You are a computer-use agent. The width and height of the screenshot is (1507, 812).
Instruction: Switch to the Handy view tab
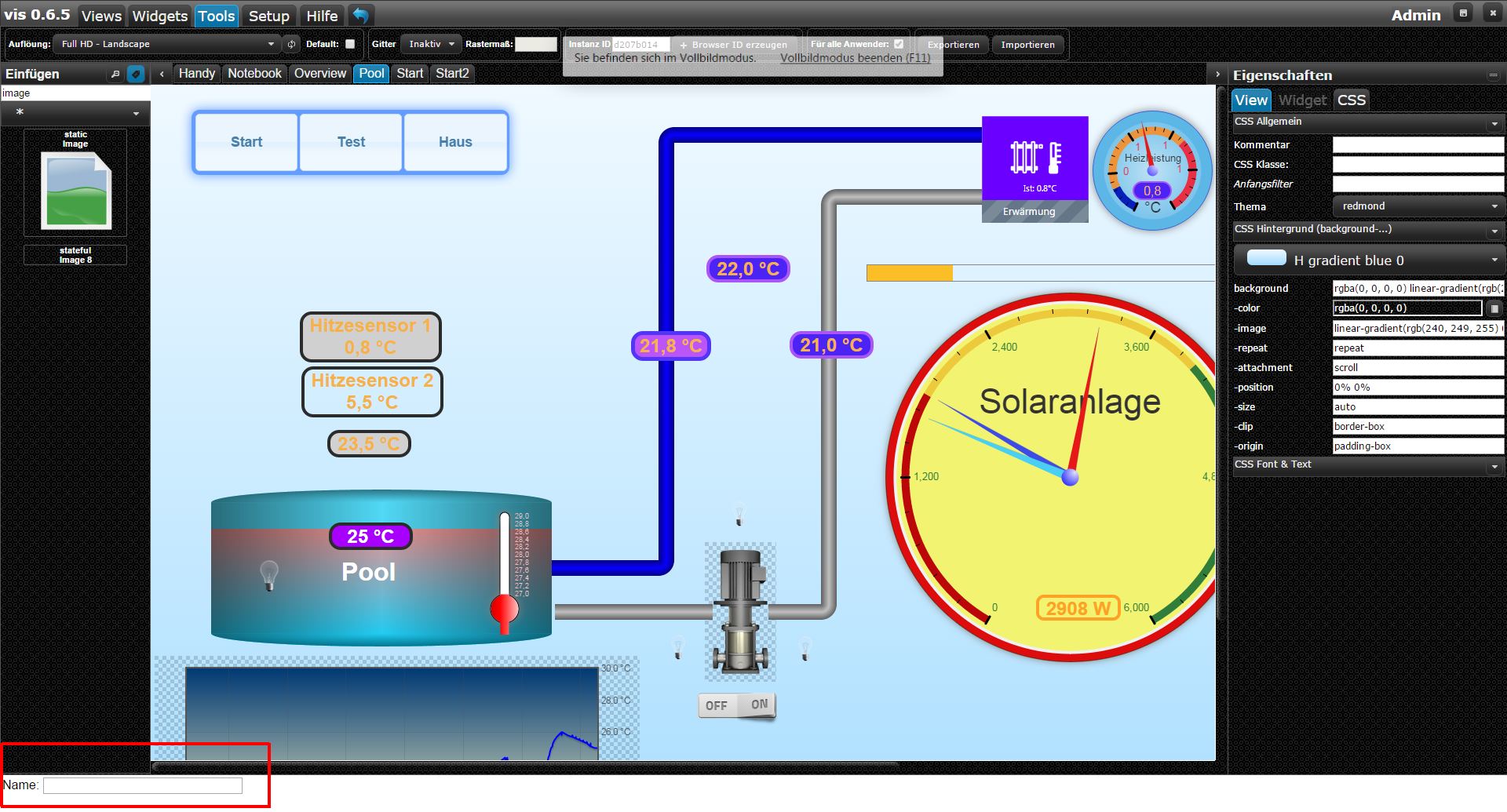(x=197, y=74)
